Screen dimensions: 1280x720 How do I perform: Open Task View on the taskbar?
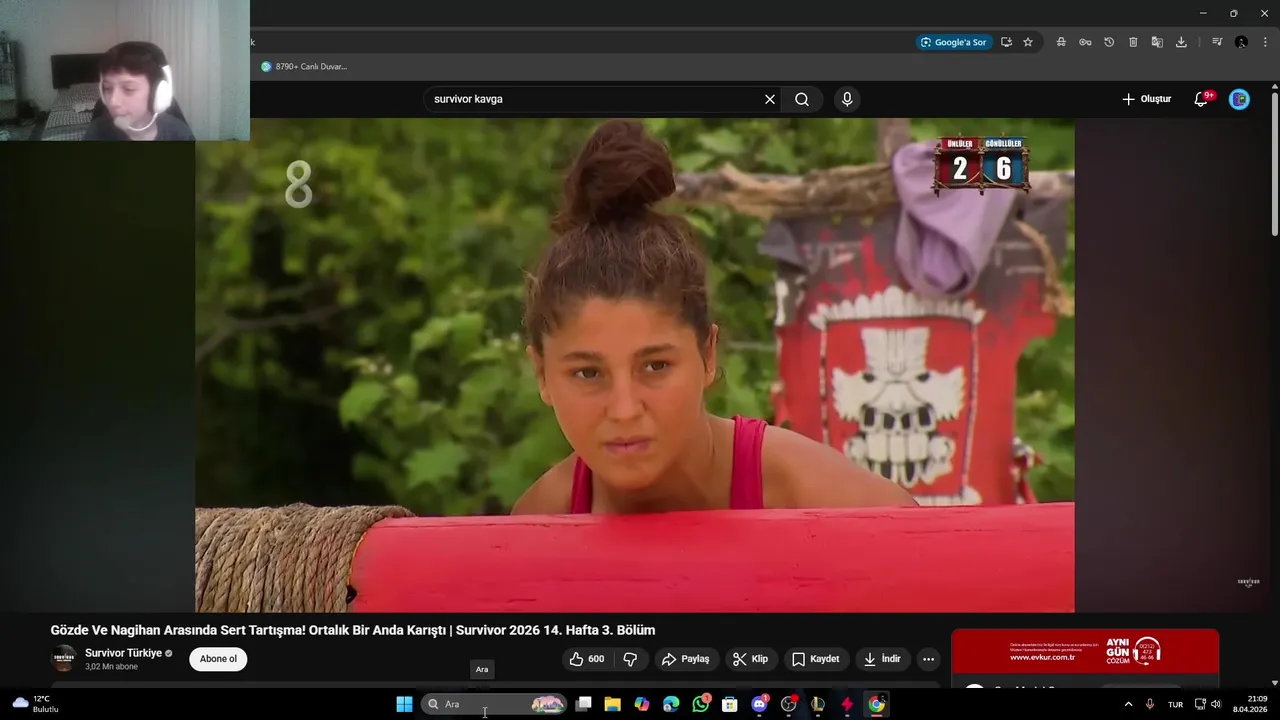584,704
